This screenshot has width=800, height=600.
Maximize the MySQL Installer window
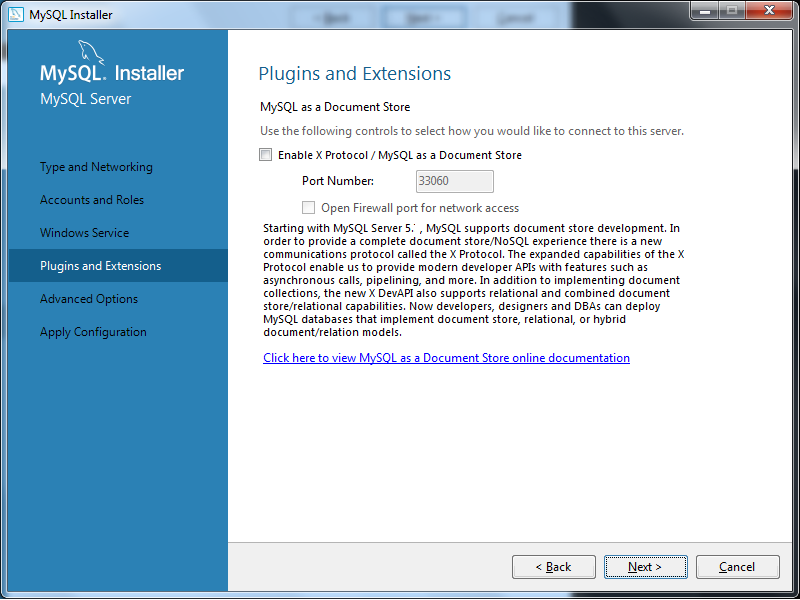point(732,11)
